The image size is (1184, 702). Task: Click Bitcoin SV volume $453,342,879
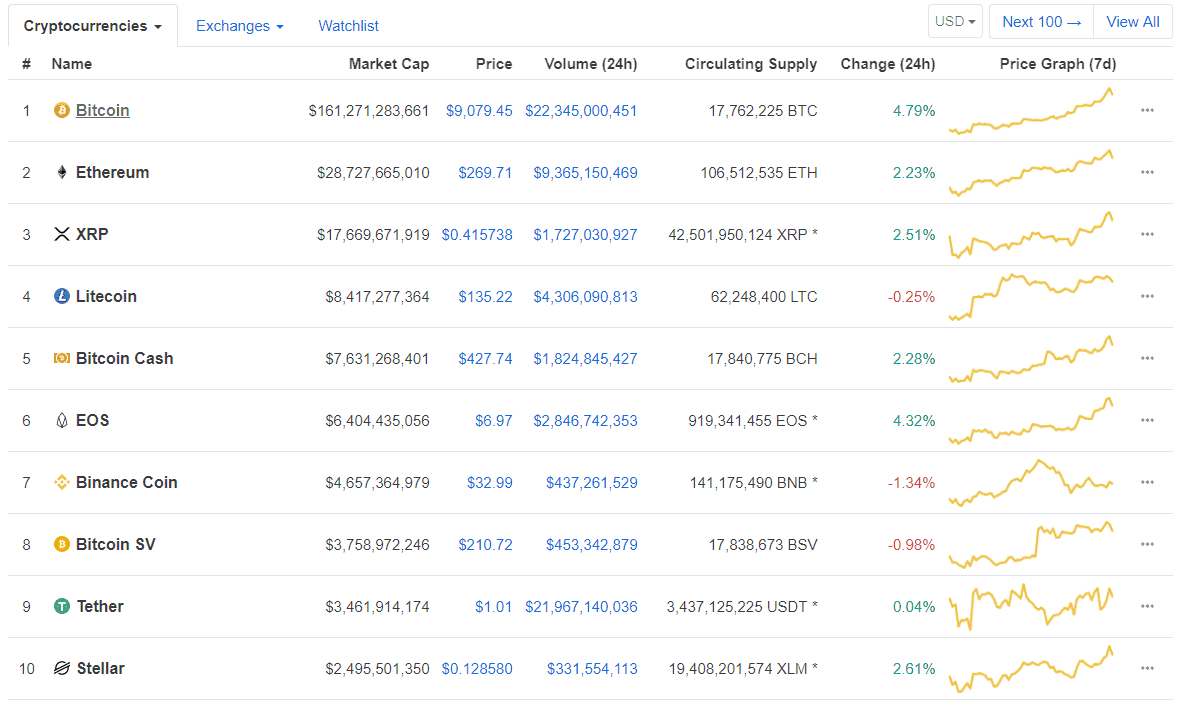click(591, 544)
